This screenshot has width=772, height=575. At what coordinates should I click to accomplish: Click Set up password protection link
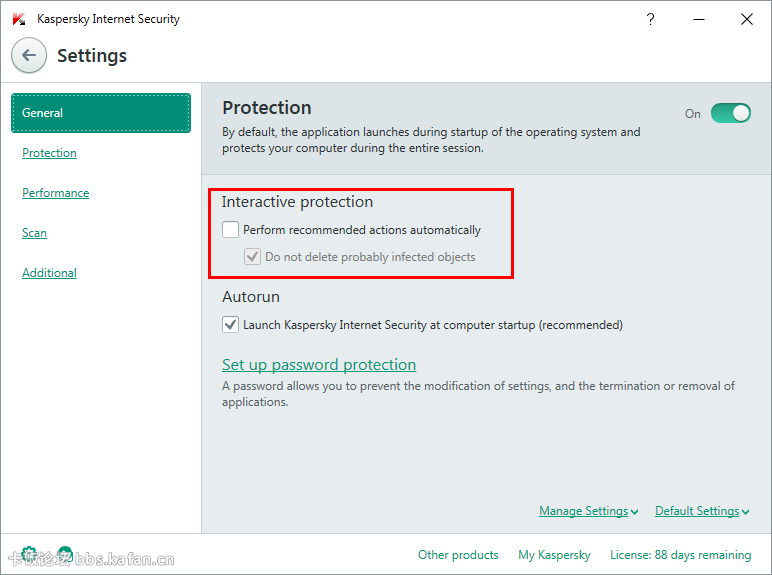coord(319,364)
